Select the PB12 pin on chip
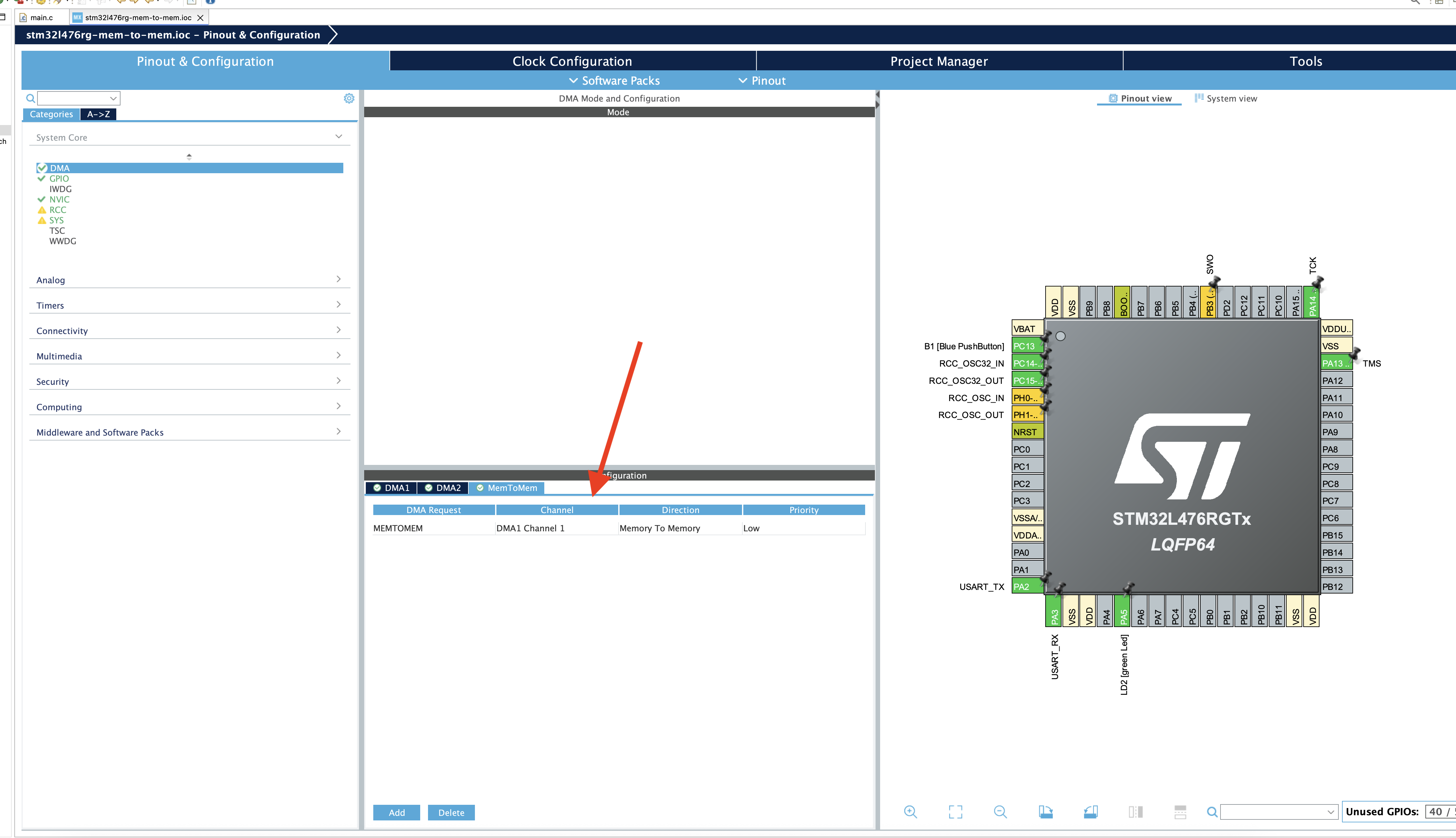1456x838 pixels. [x=1336, y=586]
